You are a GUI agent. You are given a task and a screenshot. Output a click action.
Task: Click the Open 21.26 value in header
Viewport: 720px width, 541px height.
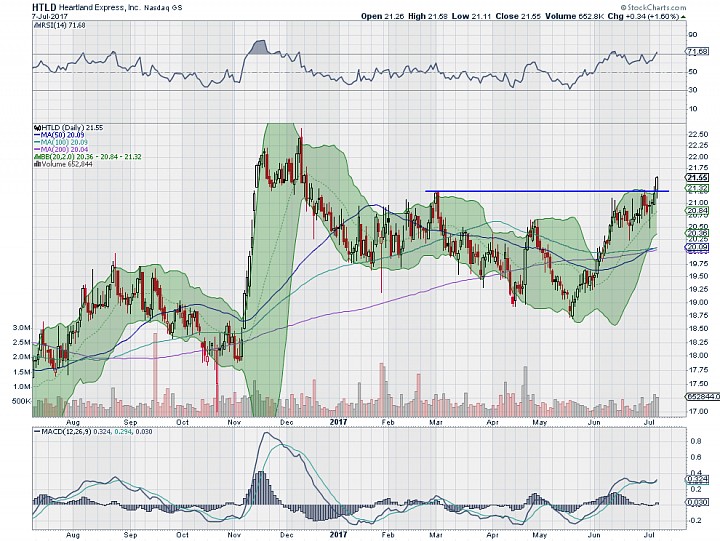tap(382, 16)
